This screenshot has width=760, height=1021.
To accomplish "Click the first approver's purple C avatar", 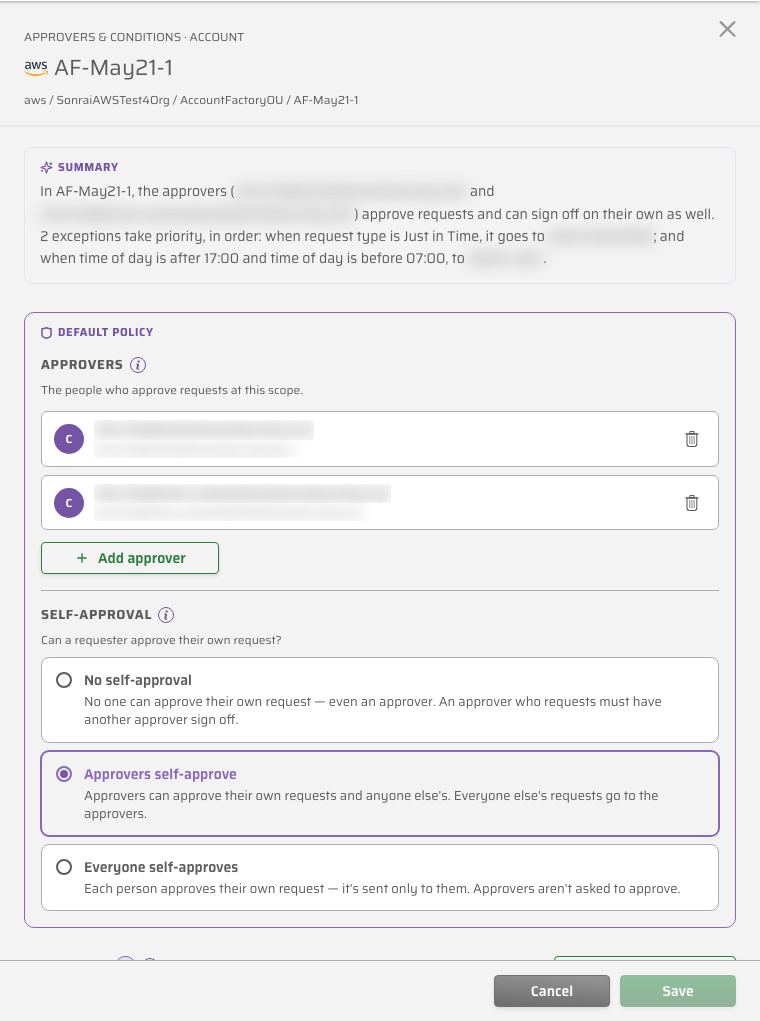I will (69, 439).
